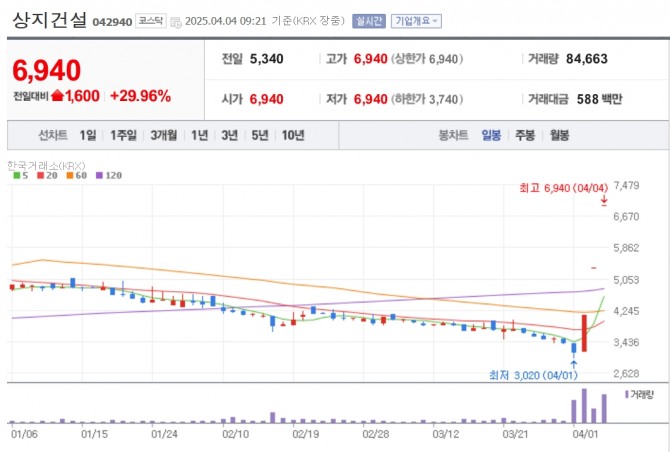Click the 상지건설 stock name heading
The image size is (670, 452).
[50, 20]
